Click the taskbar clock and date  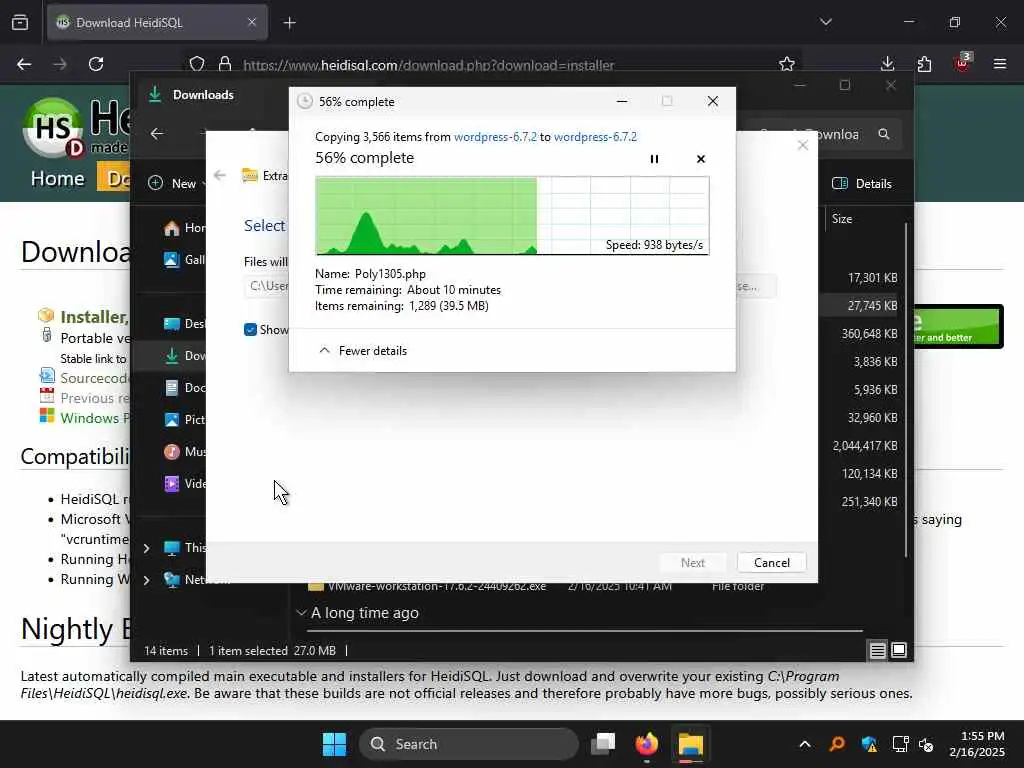977,744
